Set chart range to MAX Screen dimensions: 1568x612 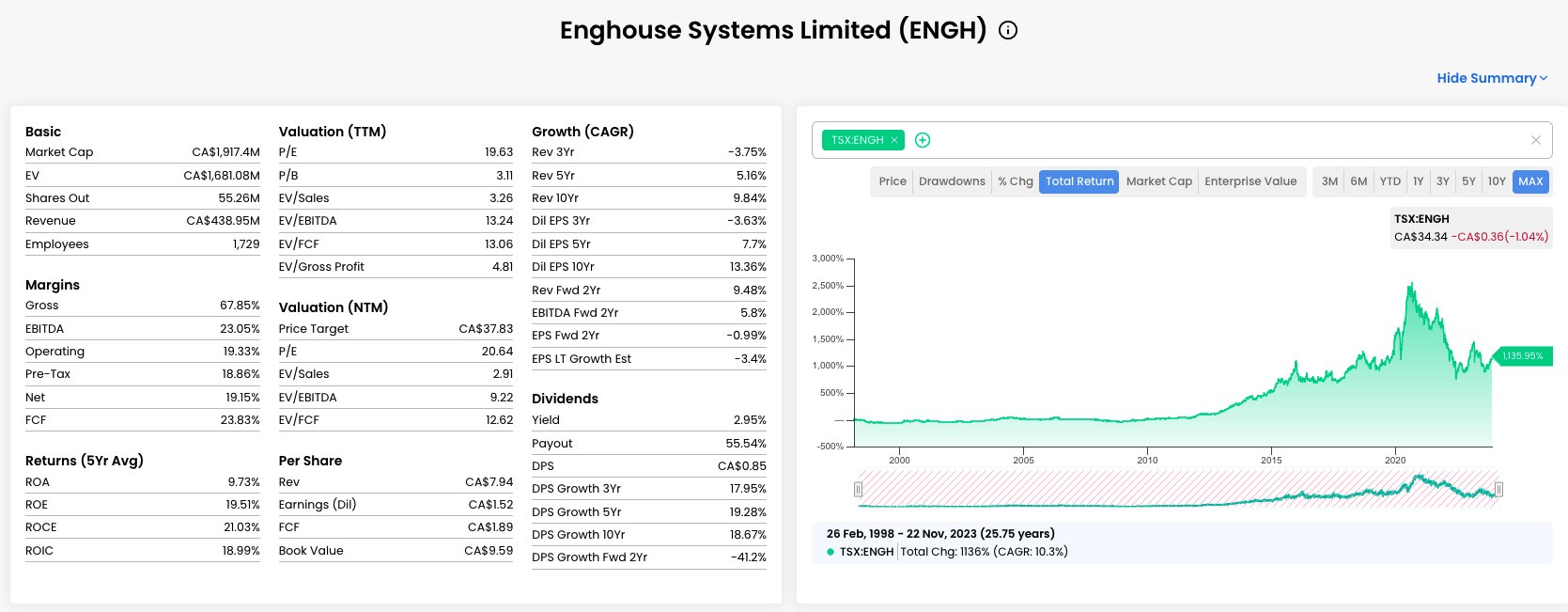[x=1530, y=181]
